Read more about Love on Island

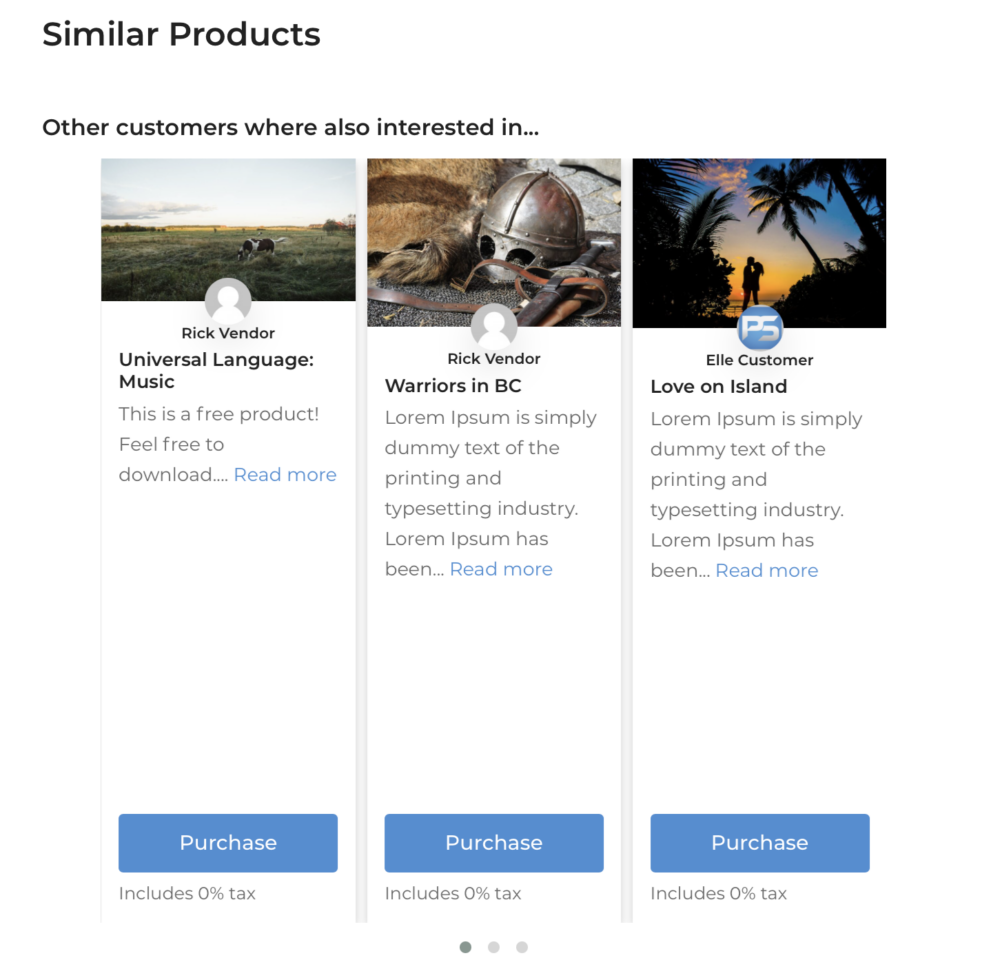(x=766, y=570)
